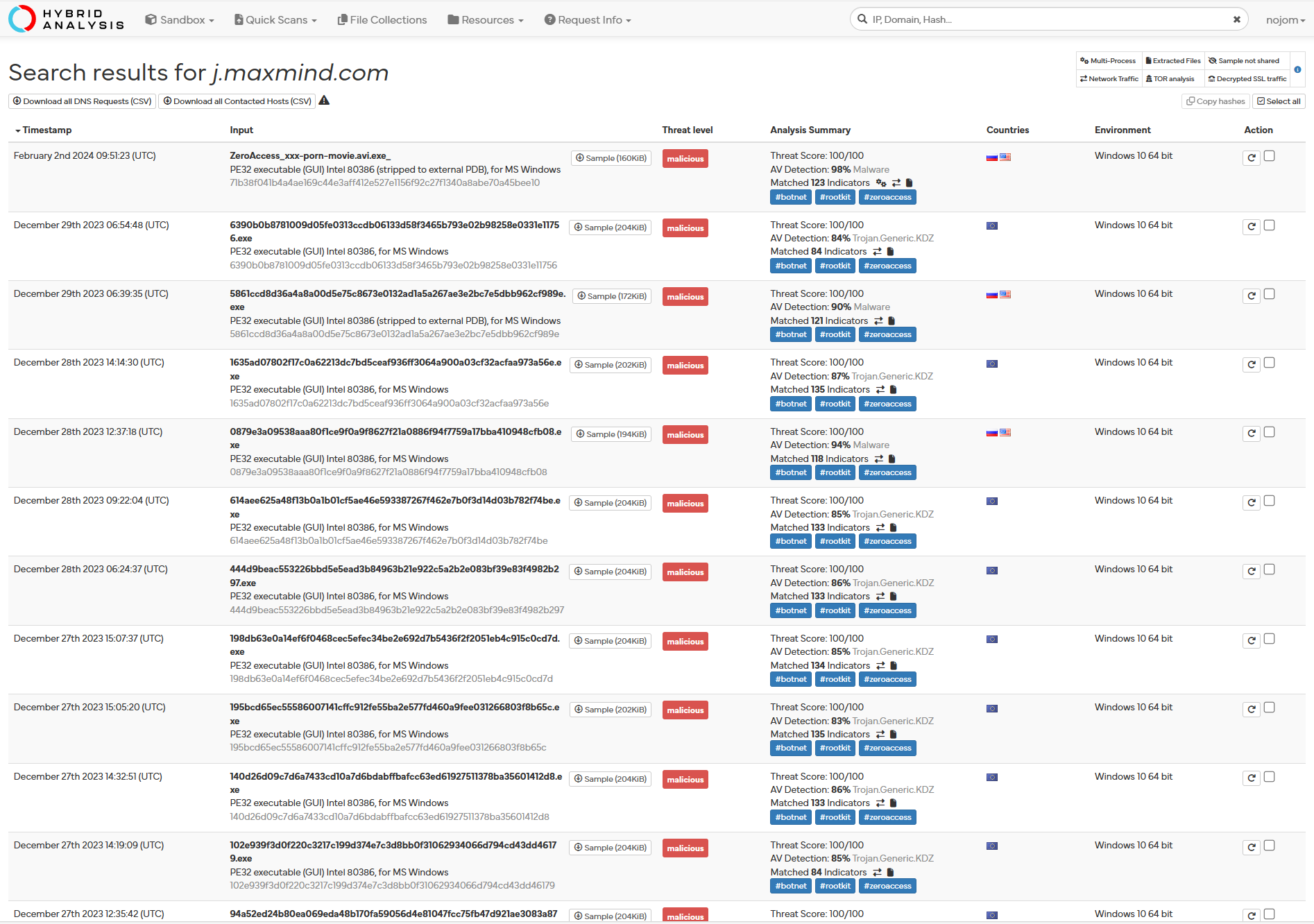The image size is (1314, 924).
Task: Click the EU flag in the 6390b0b8781009 row
Action: (992, 226)
